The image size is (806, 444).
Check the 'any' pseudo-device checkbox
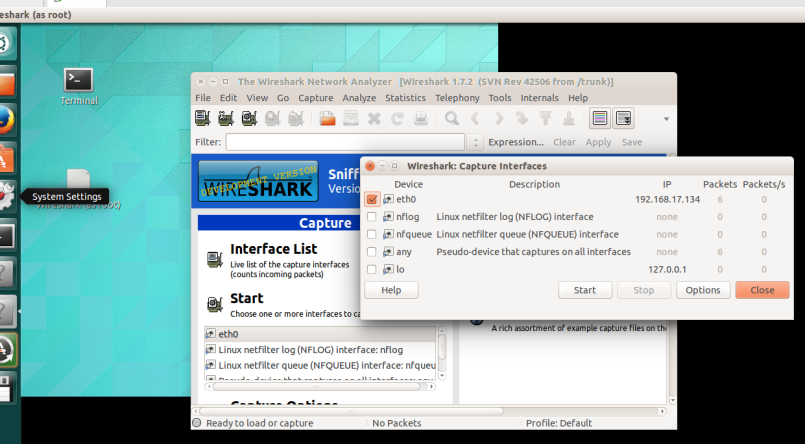coord(372,252)
